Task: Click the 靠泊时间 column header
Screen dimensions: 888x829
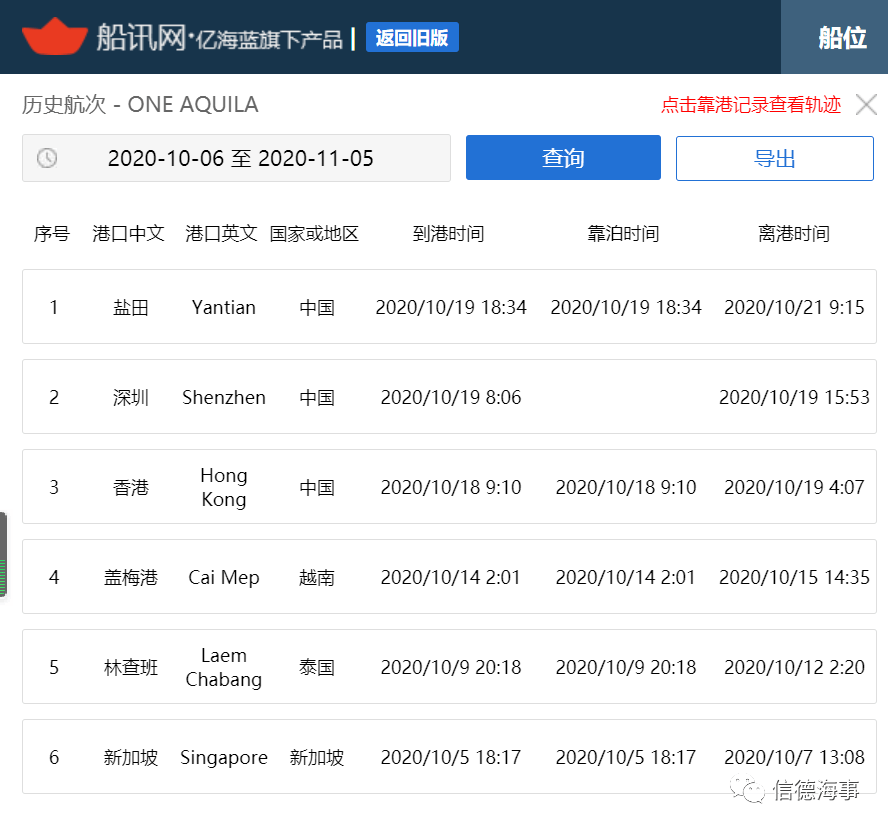Action: click(x=623, y=233)
